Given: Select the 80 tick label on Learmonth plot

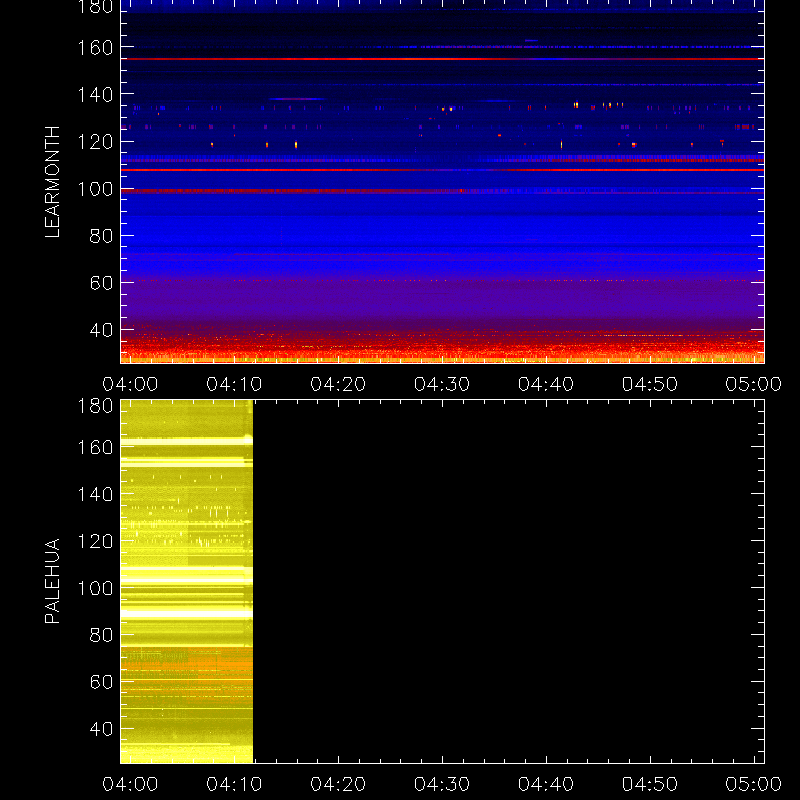Looking at the screenshot, I should click(x=101, y=236).
